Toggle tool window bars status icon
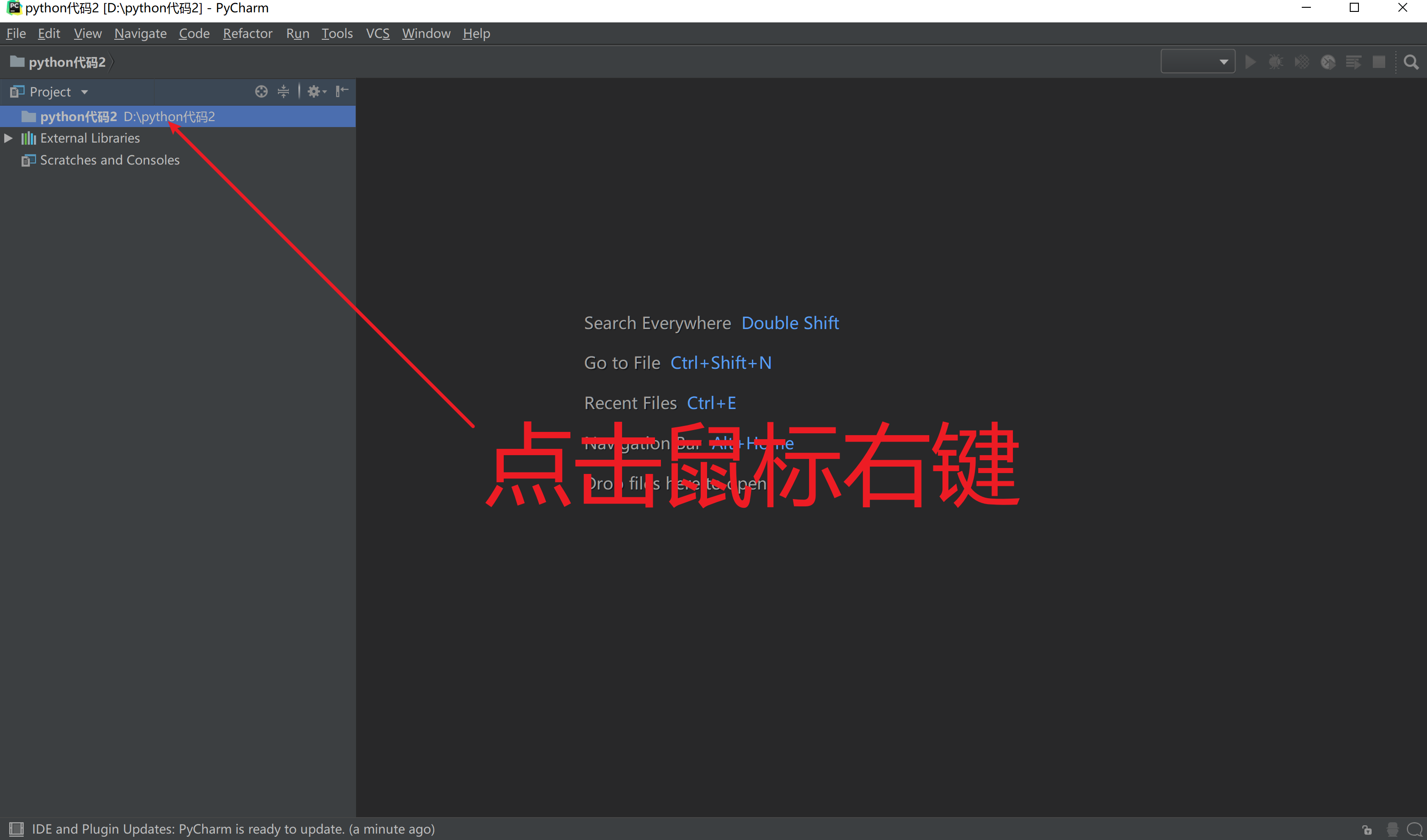This screenshot has height=840, width=1427. pos(16,829)
